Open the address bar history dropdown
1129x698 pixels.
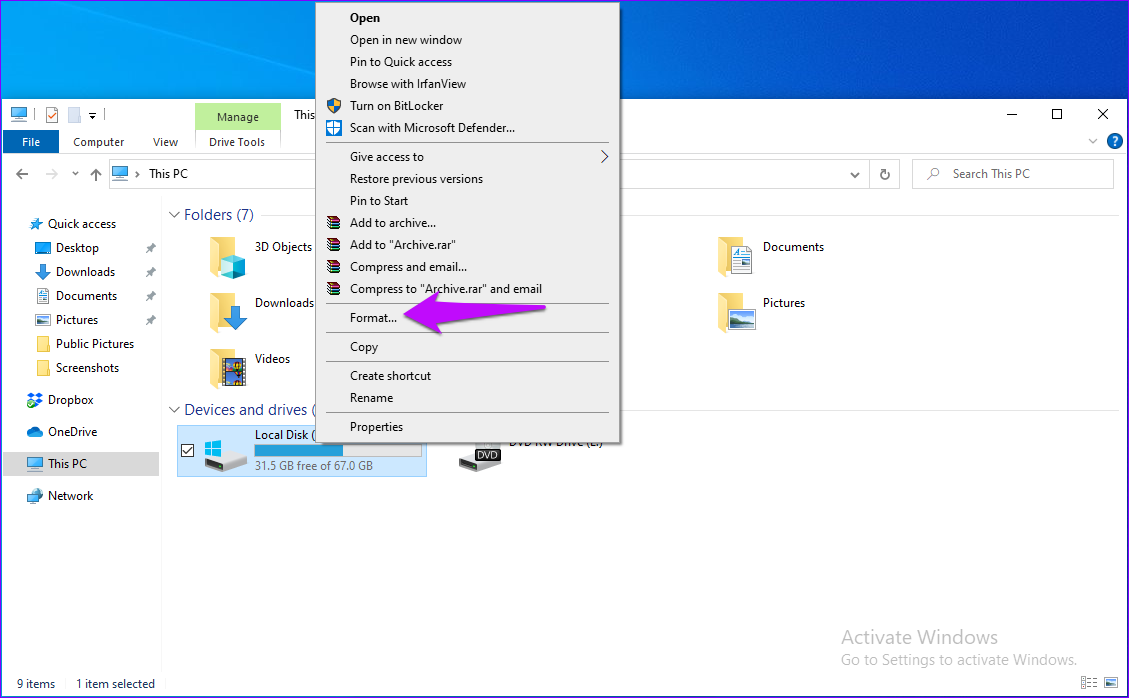tap(855, 174)
